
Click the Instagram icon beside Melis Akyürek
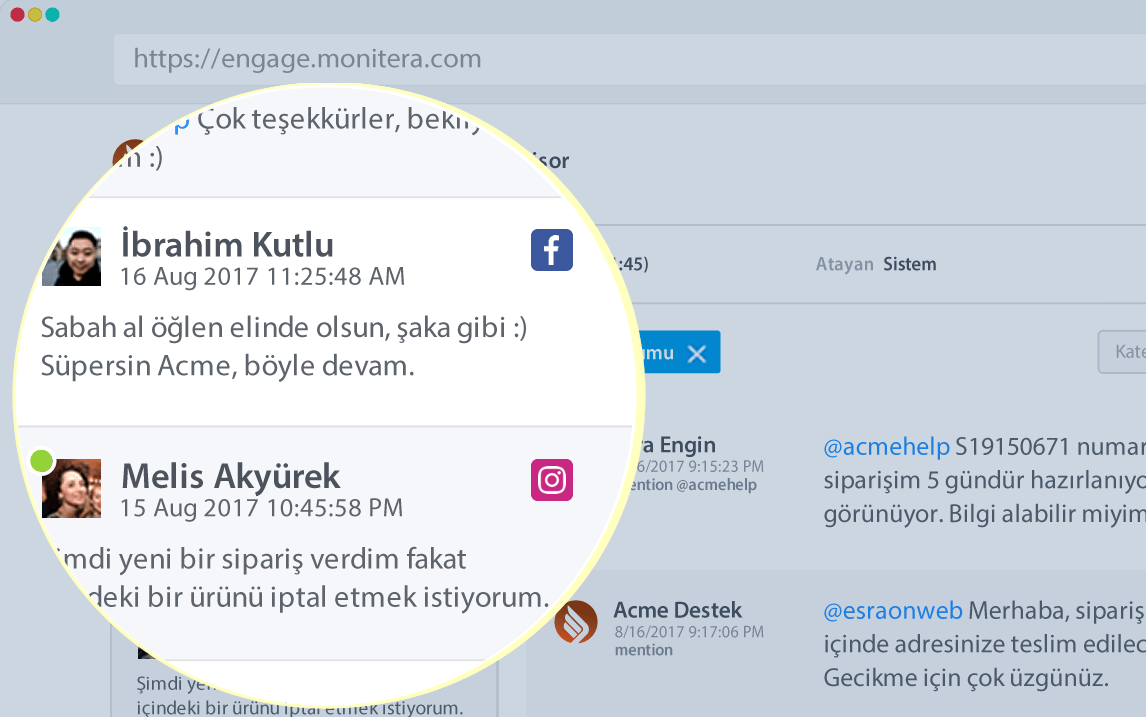(x=551, y=480)
